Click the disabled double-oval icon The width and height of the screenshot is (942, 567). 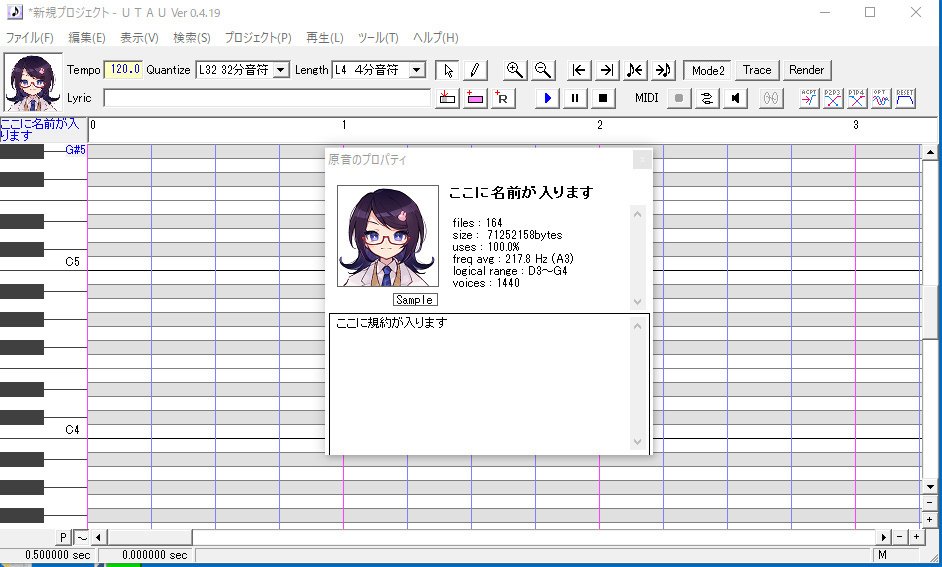tap(771, 98)
